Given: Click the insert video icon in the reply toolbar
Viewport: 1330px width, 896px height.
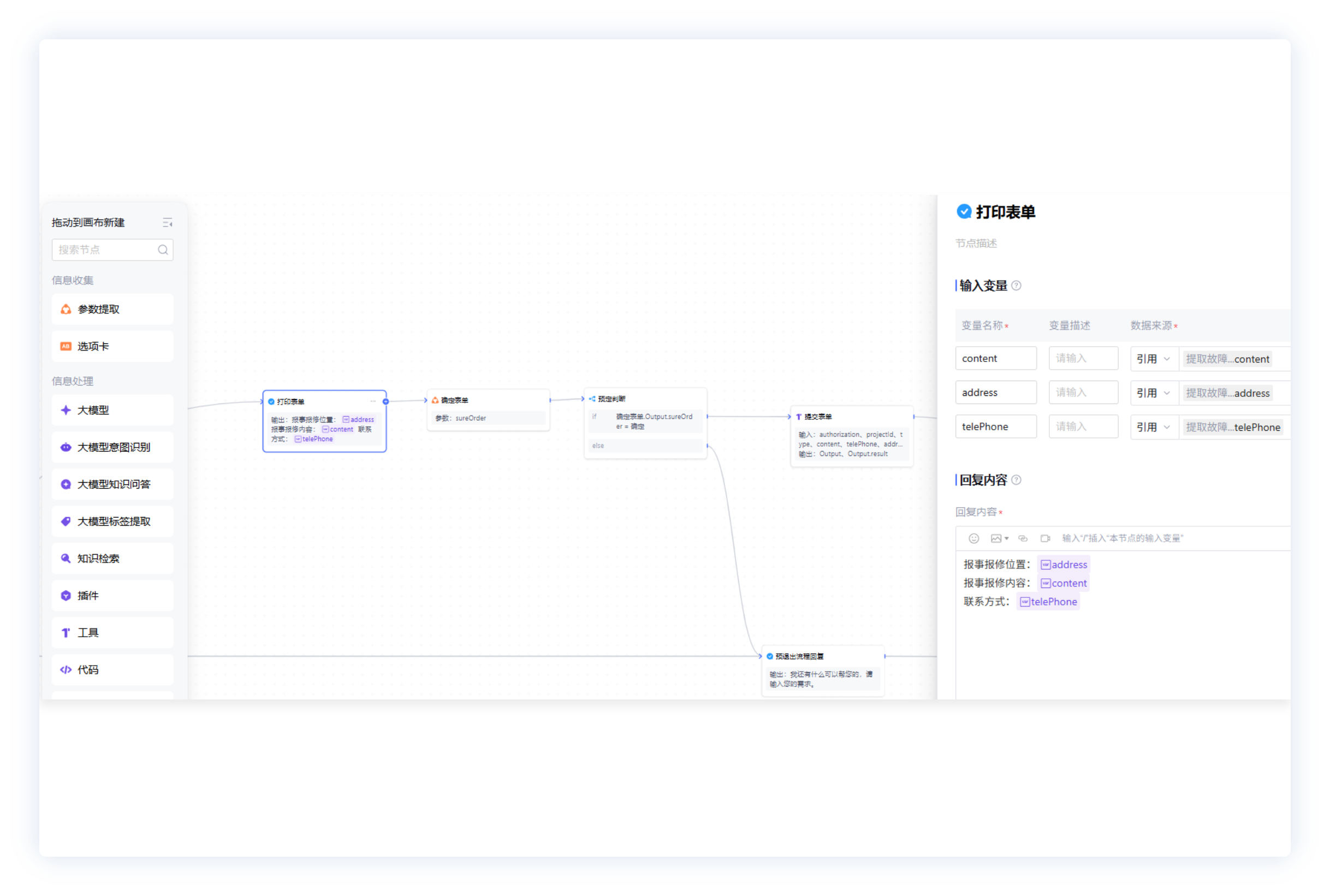Looking at the screenshot, I should coord(1045,538).
